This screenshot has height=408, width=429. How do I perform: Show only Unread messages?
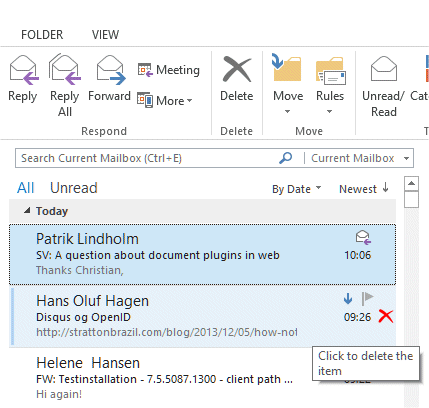point(74,188)
